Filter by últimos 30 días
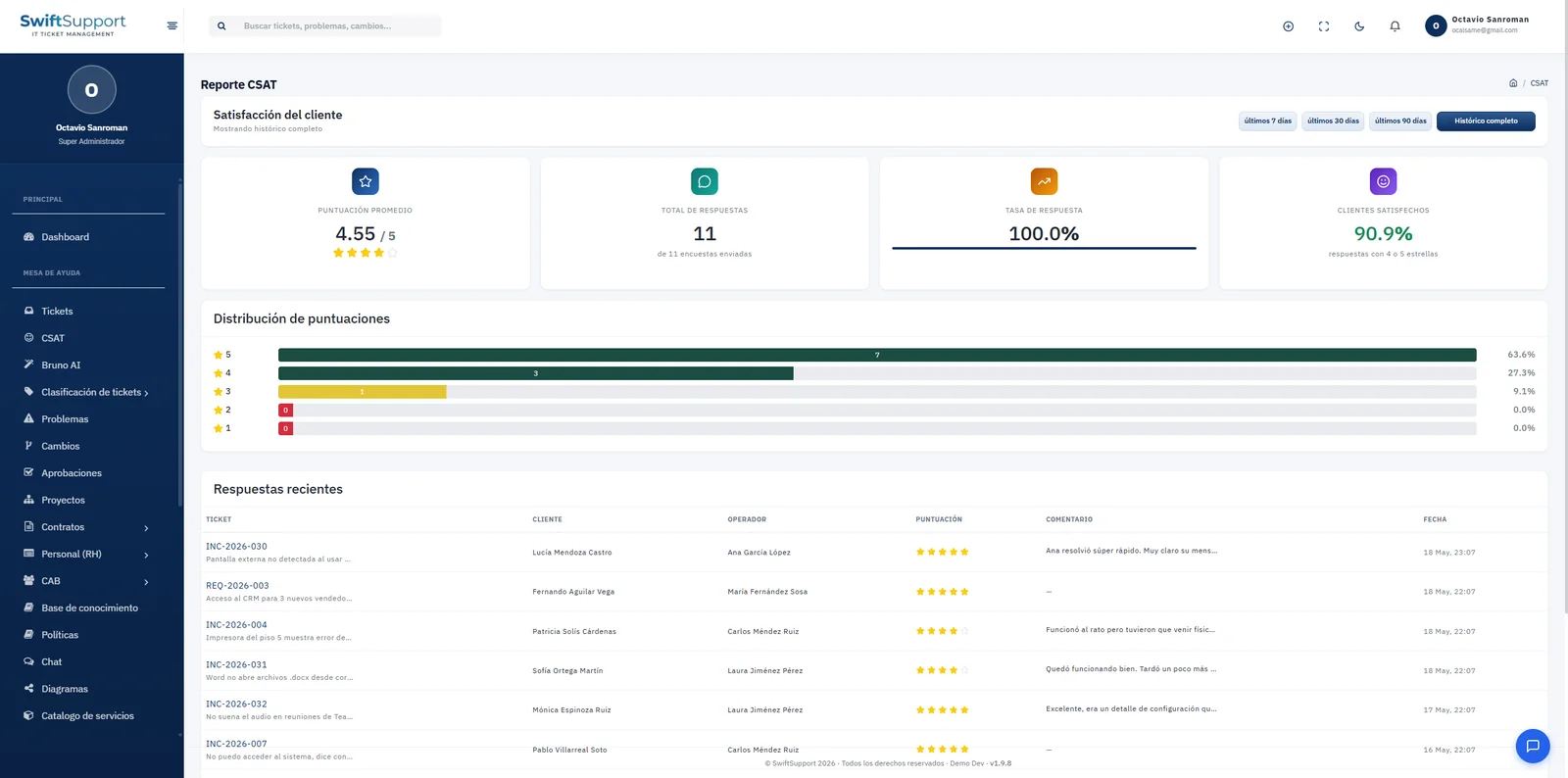This screenshot has height=778, width=1568. (x=1333, y=122)
